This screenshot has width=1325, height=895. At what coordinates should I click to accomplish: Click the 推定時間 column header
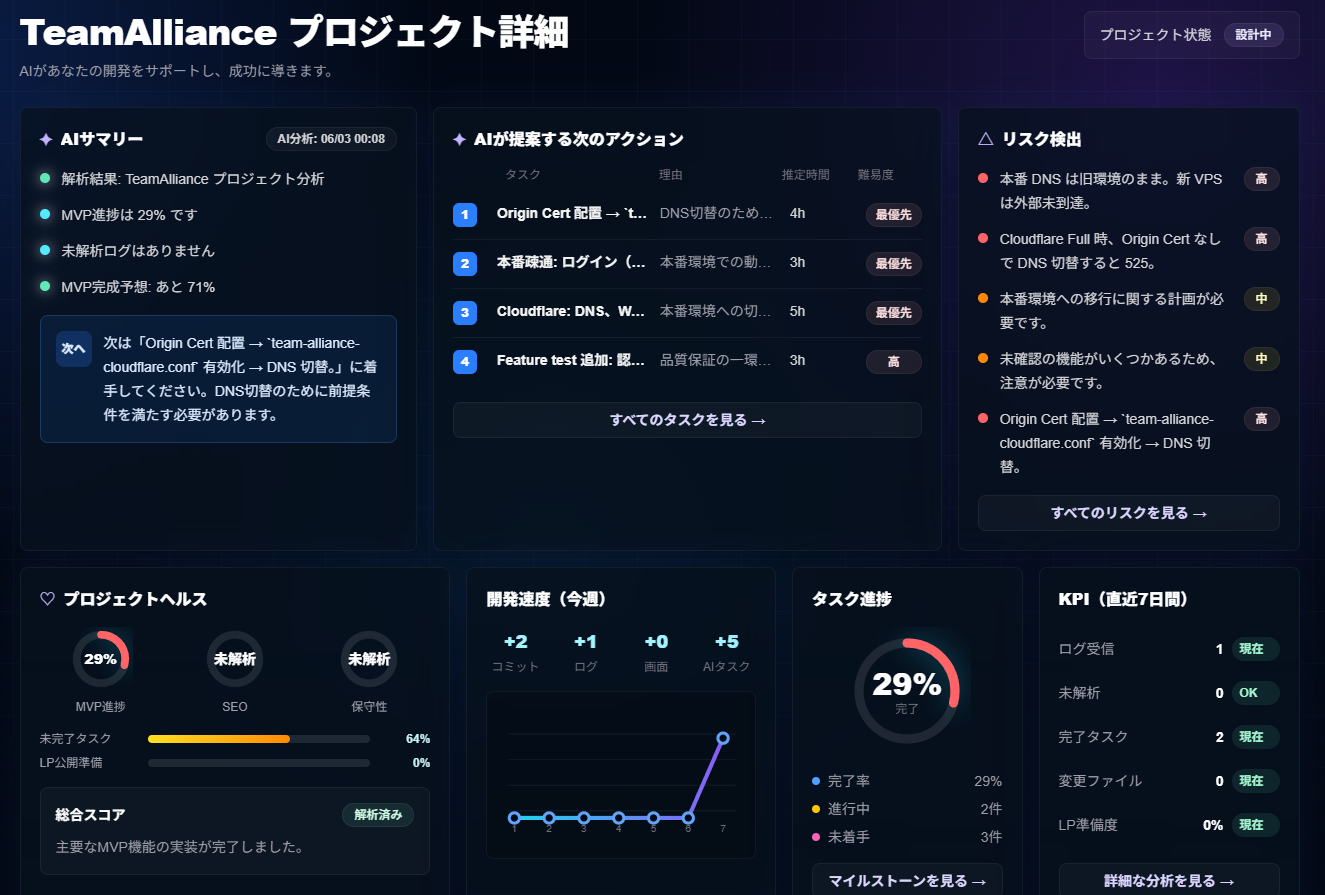coord(806,175)
